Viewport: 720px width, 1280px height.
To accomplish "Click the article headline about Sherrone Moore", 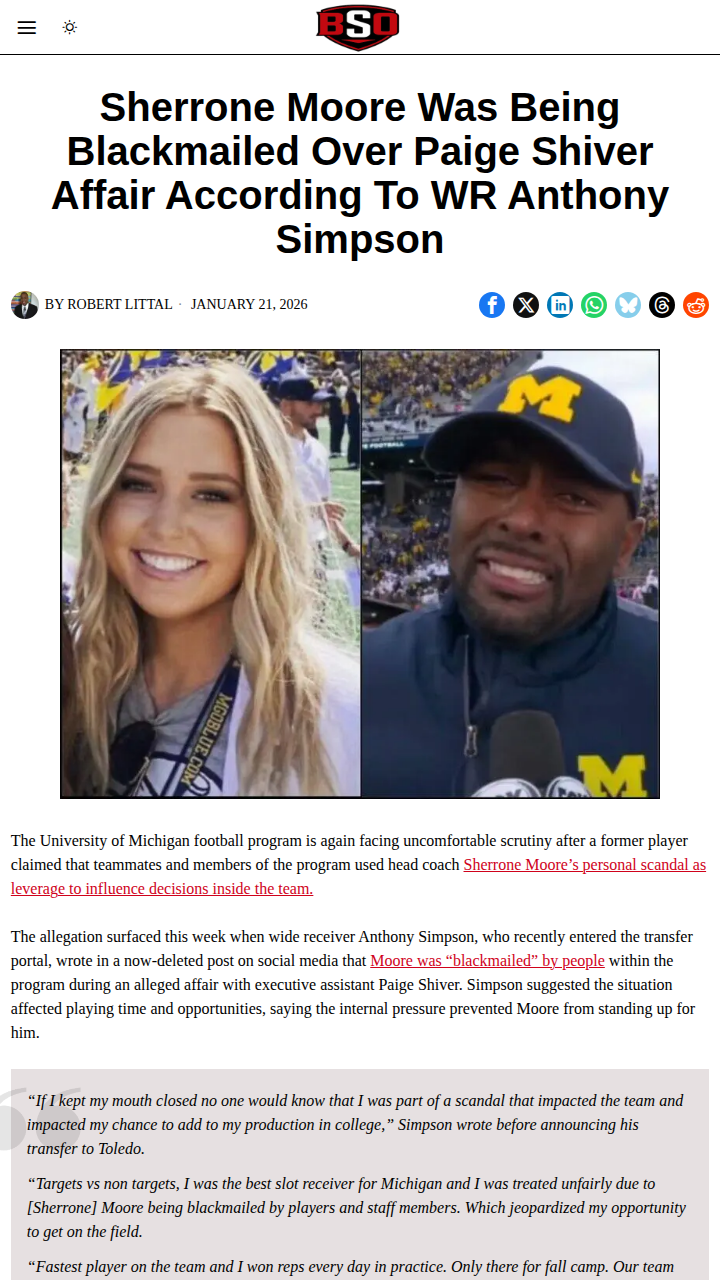I will 360,173.
